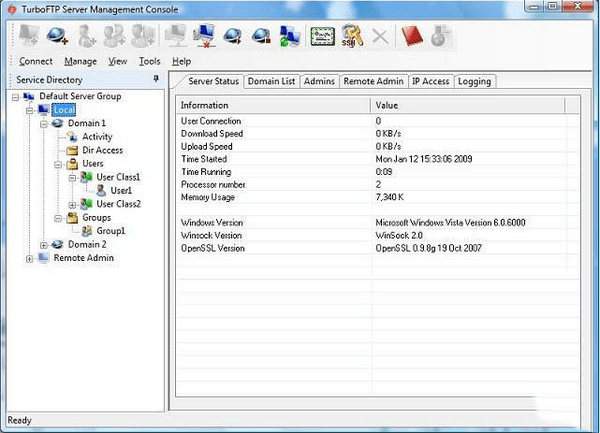Click the Value column header
600x433 pixels.
coord(468,105)
